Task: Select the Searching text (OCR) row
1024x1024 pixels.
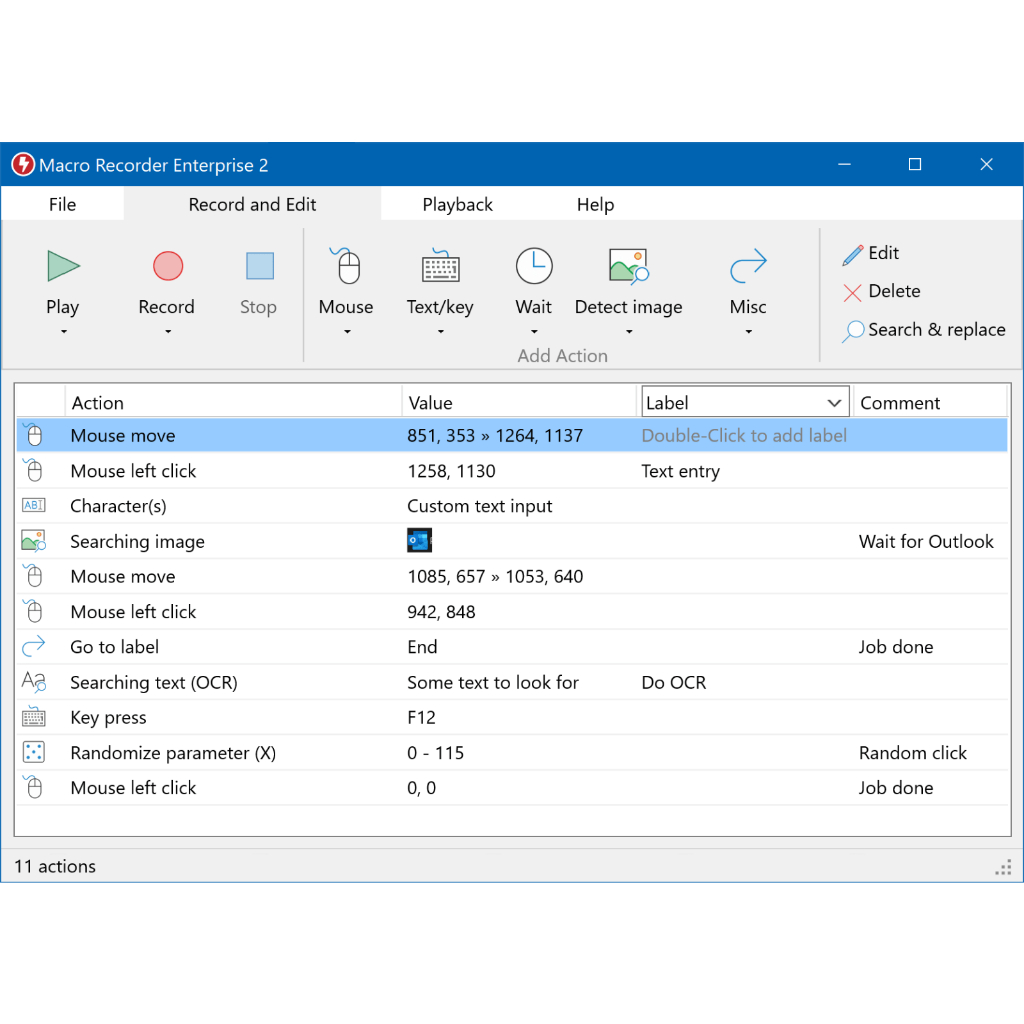Action: [153, 682]
